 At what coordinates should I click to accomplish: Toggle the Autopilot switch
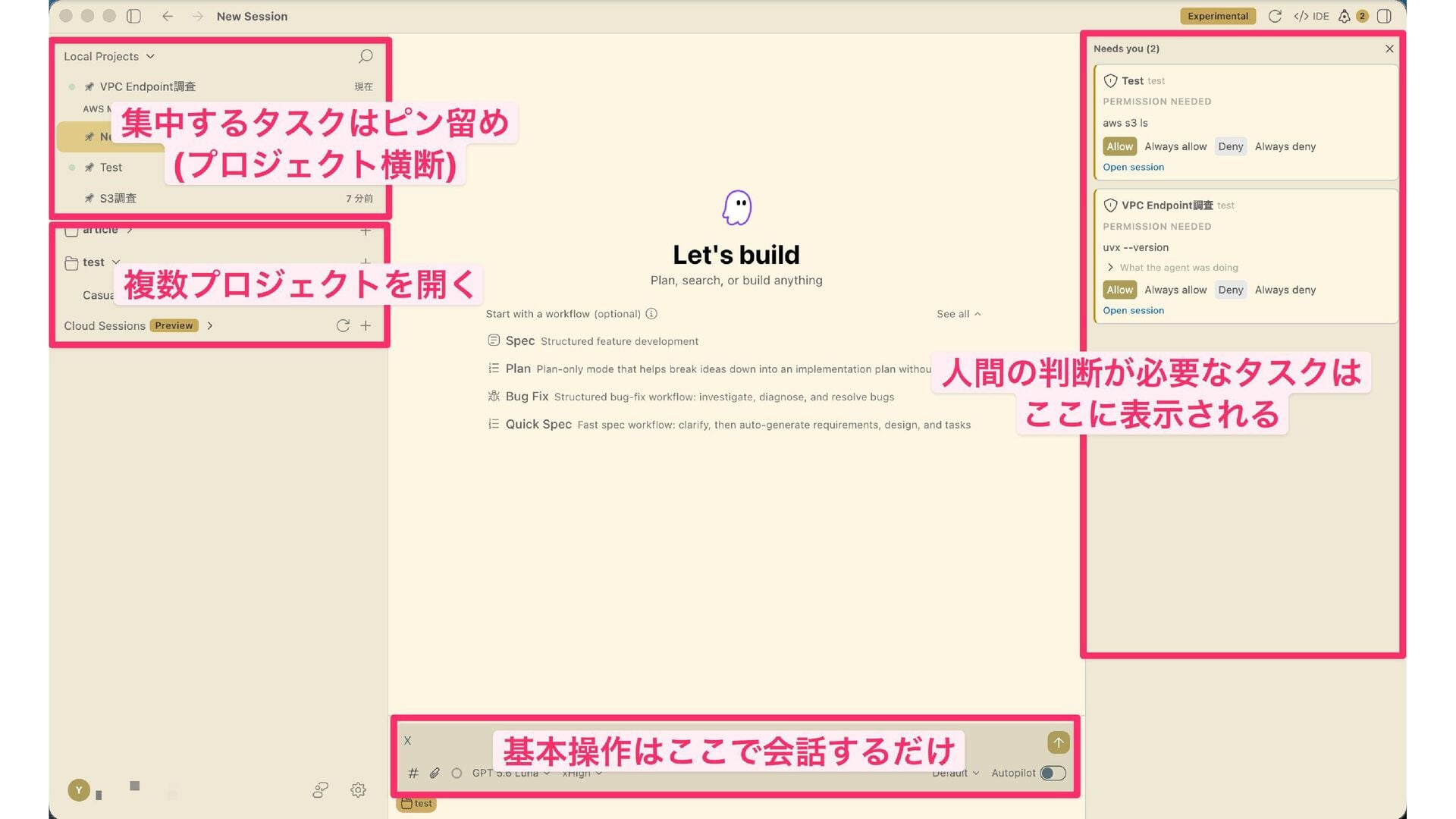coord(1053,773)
